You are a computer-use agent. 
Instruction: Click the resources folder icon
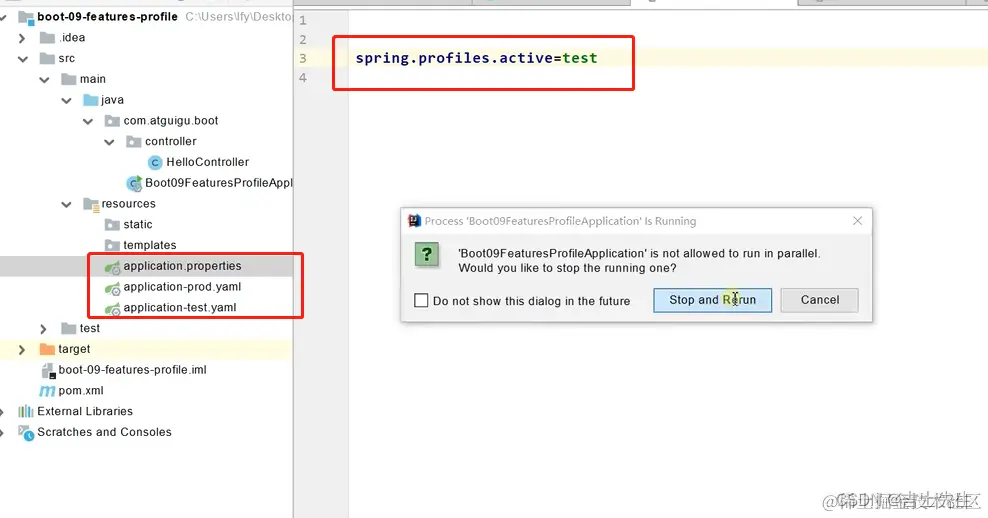91,204
